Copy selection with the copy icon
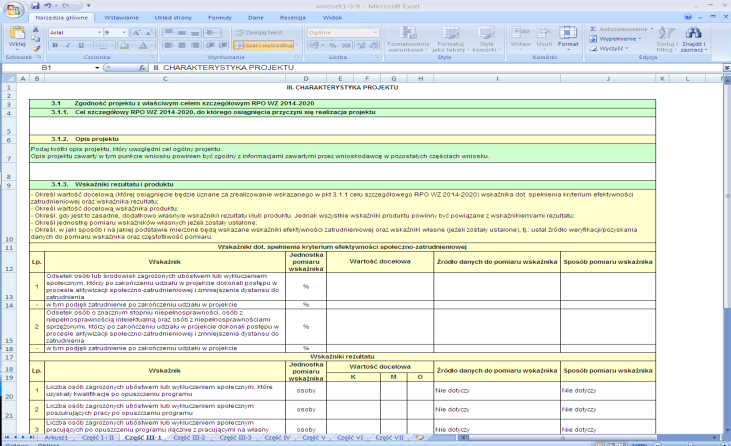731x446 pixels. (36, 39)
